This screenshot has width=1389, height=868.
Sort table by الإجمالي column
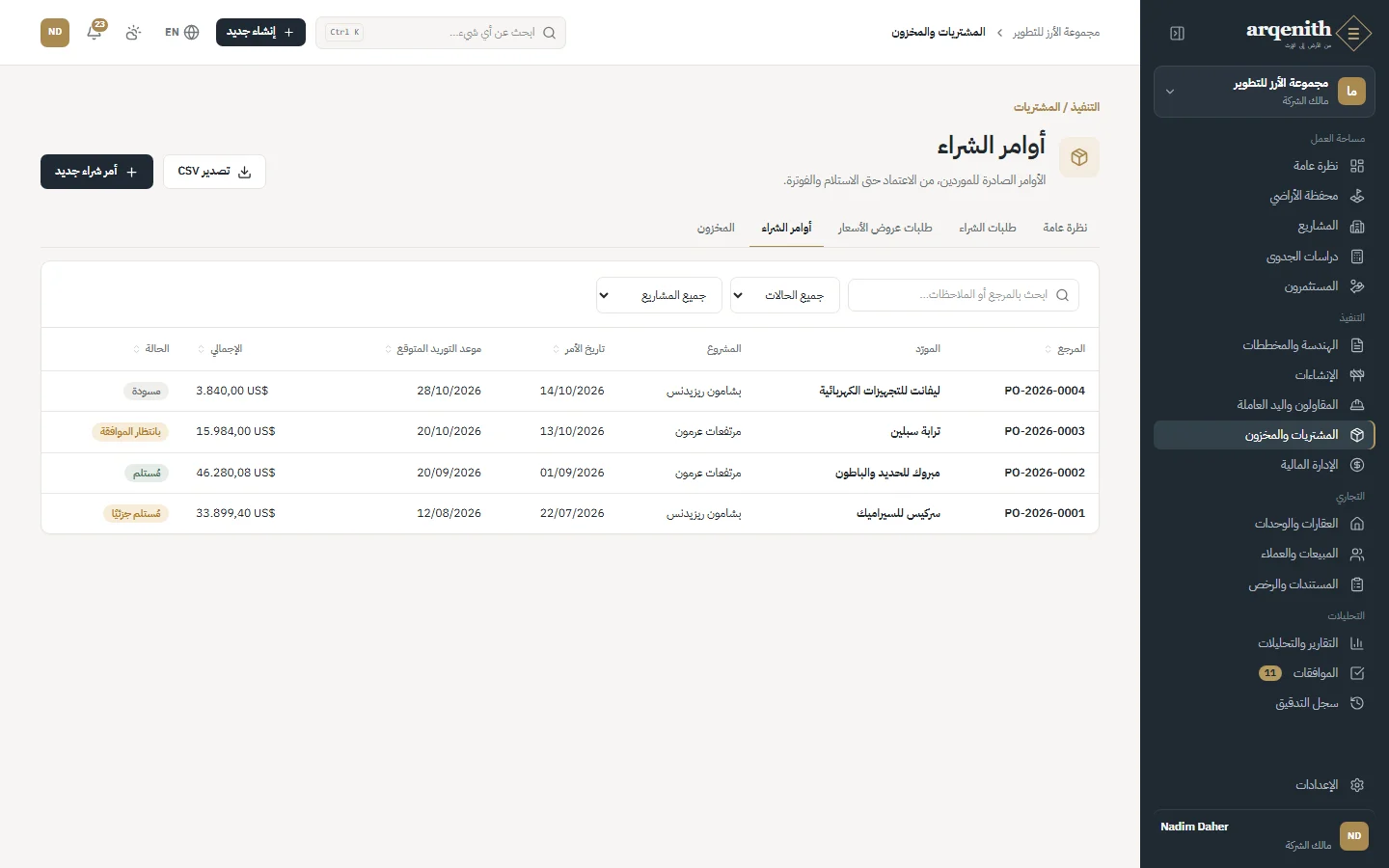click(220, 349)
